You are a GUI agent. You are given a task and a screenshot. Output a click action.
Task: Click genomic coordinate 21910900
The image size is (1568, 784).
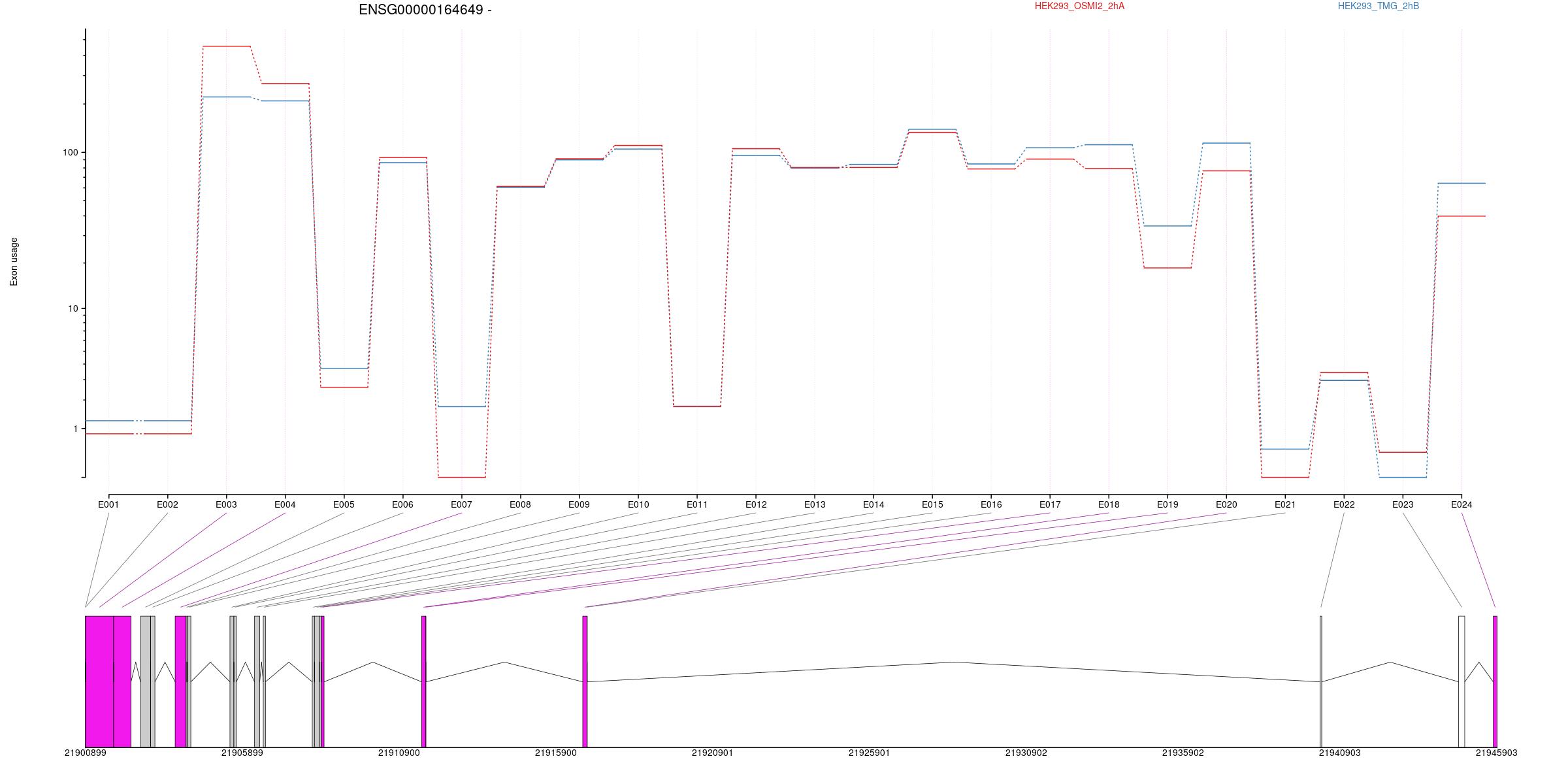tap(399, 753)
